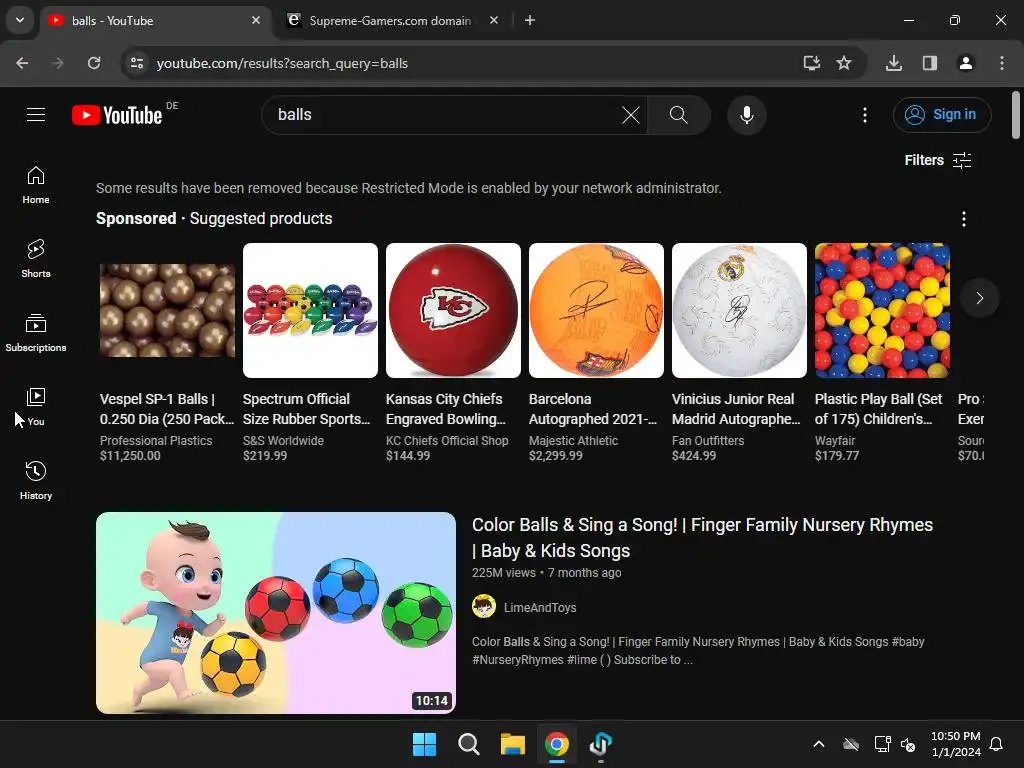Click the page vertical scrollbar
Viewport: 1024px width, 768px height.
pos(1016,116)
